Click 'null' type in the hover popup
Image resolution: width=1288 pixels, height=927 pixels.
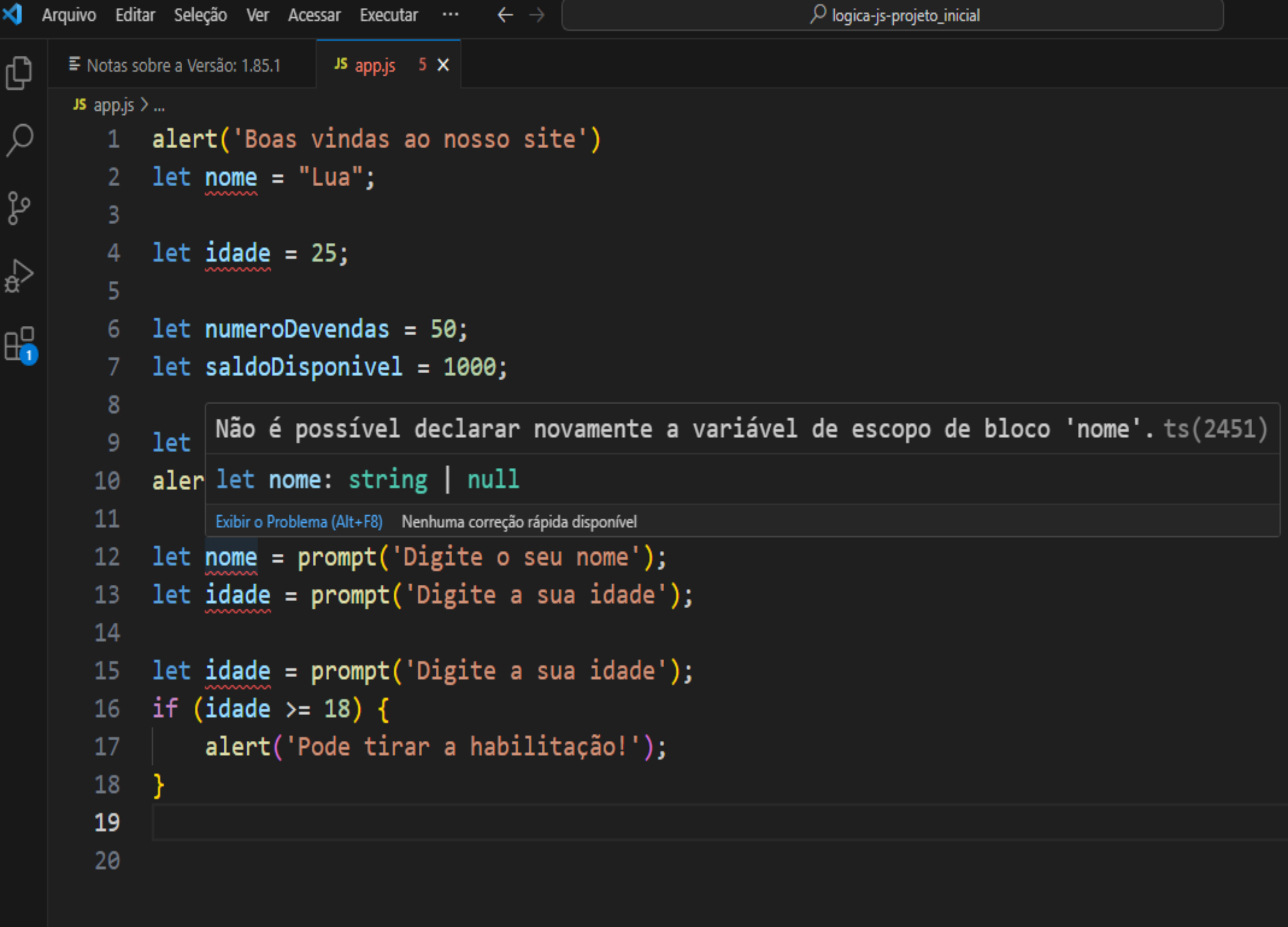pyautogui.click(x=493, y=480)
